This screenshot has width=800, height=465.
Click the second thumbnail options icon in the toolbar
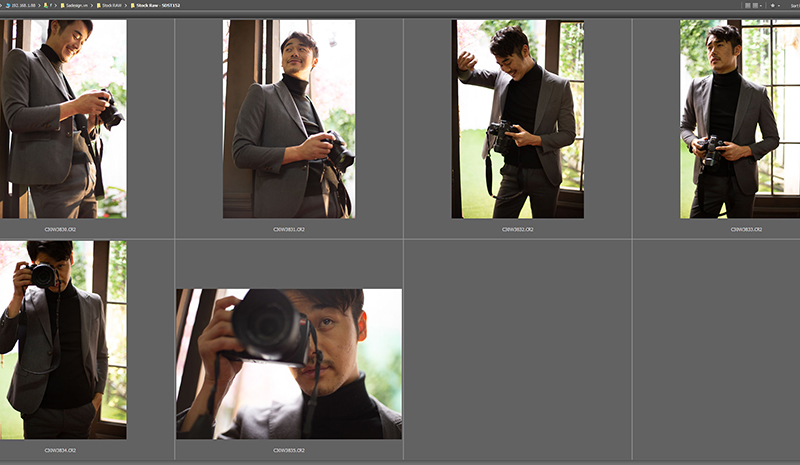[x=755, y=6]
